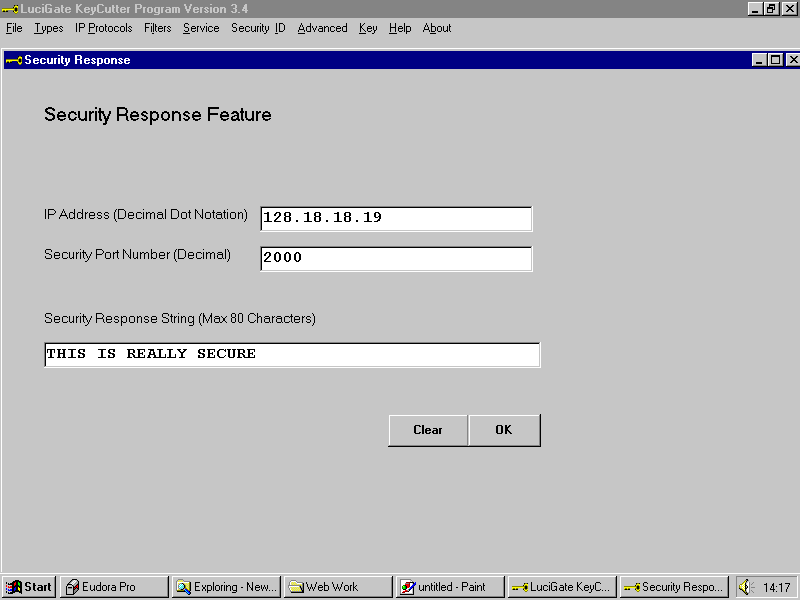Switch to Exploring window in taskbar
The width and height of the screenshot is (800, 600).
pos(226,587)
